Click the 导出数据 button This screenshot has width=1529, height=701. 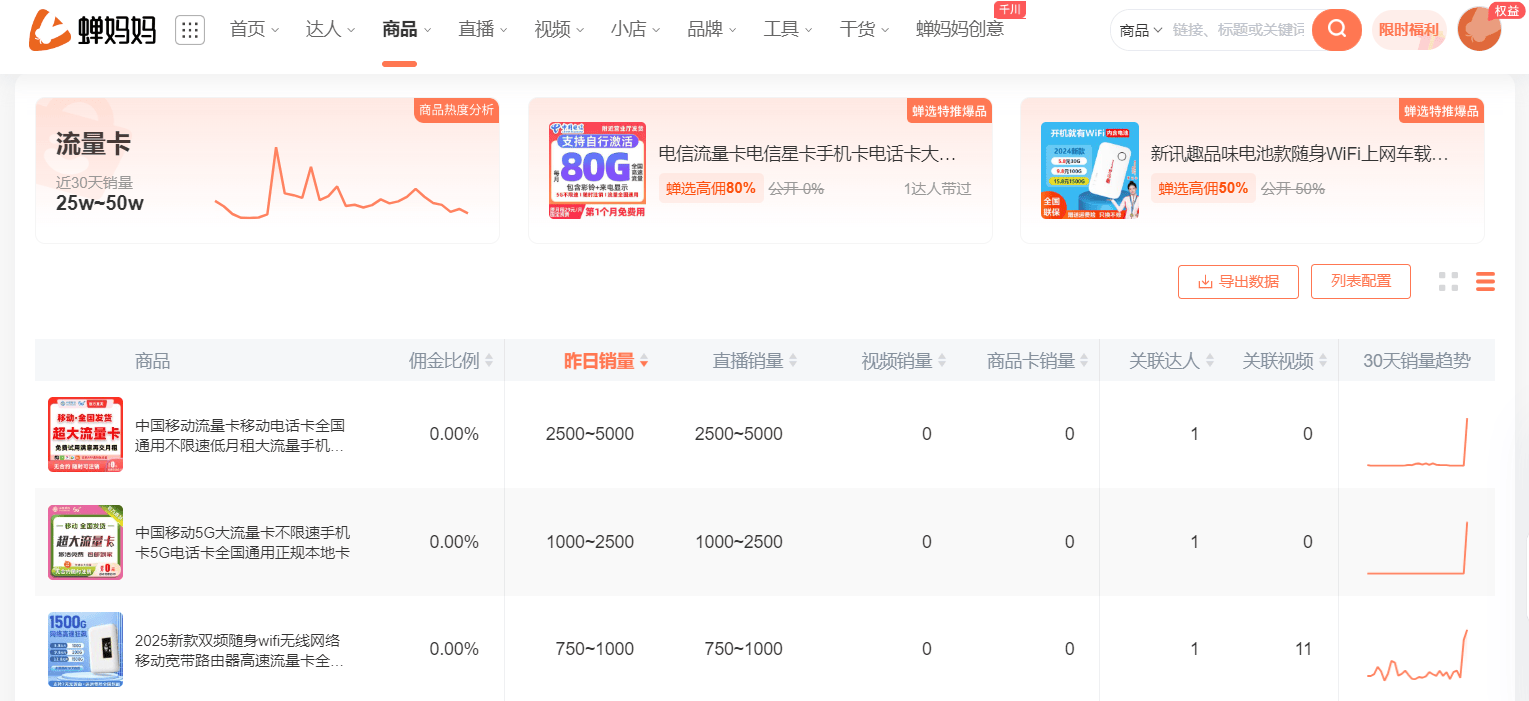[x=1238, y=282]
